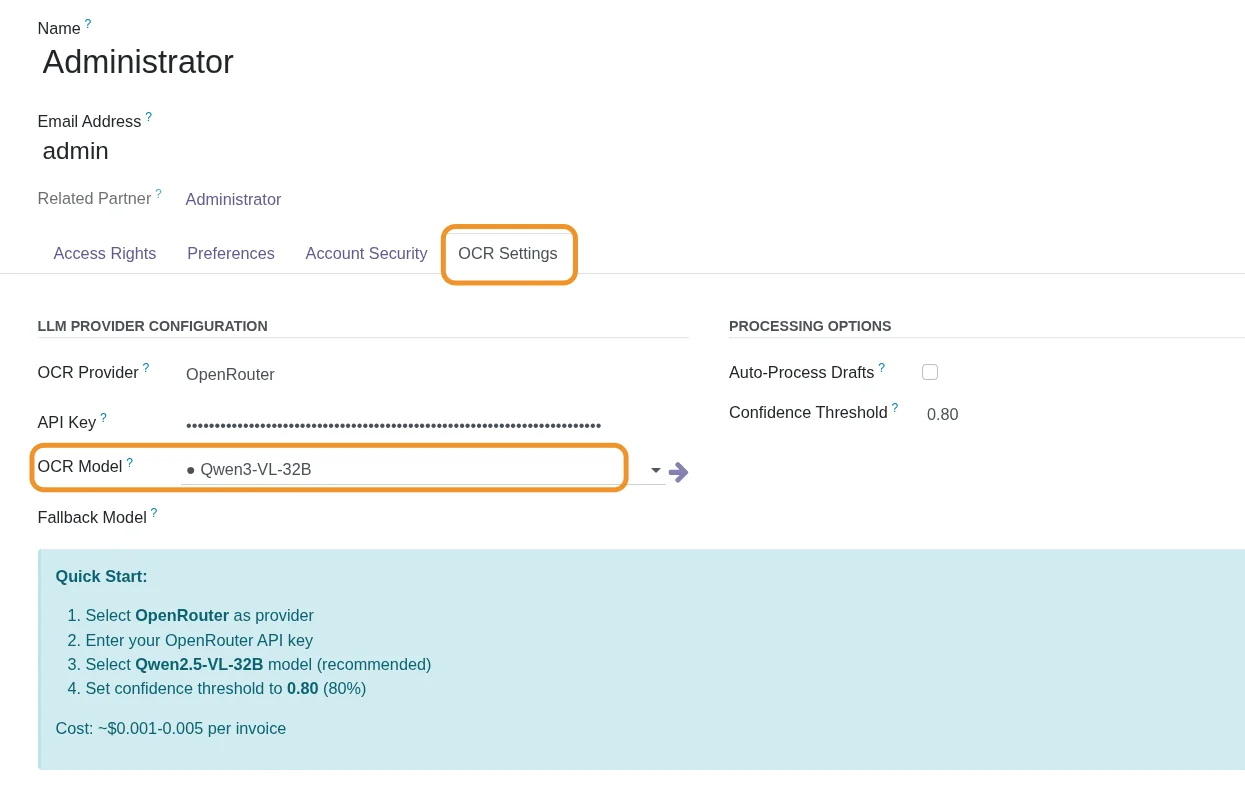Select the OCR Settings tab
This screenshot has height=788, width=1245.
point(508,254)
